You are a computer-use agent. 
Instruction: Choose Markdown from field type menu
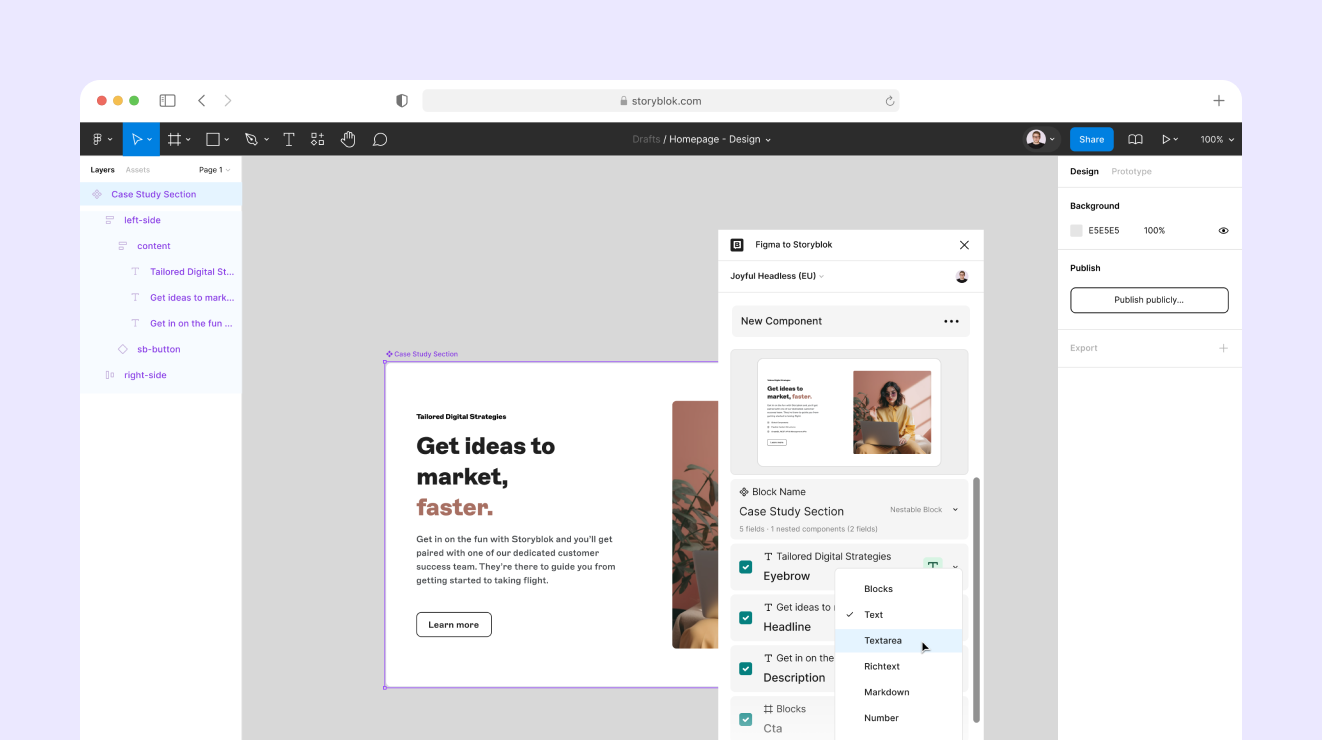(898, 692)
